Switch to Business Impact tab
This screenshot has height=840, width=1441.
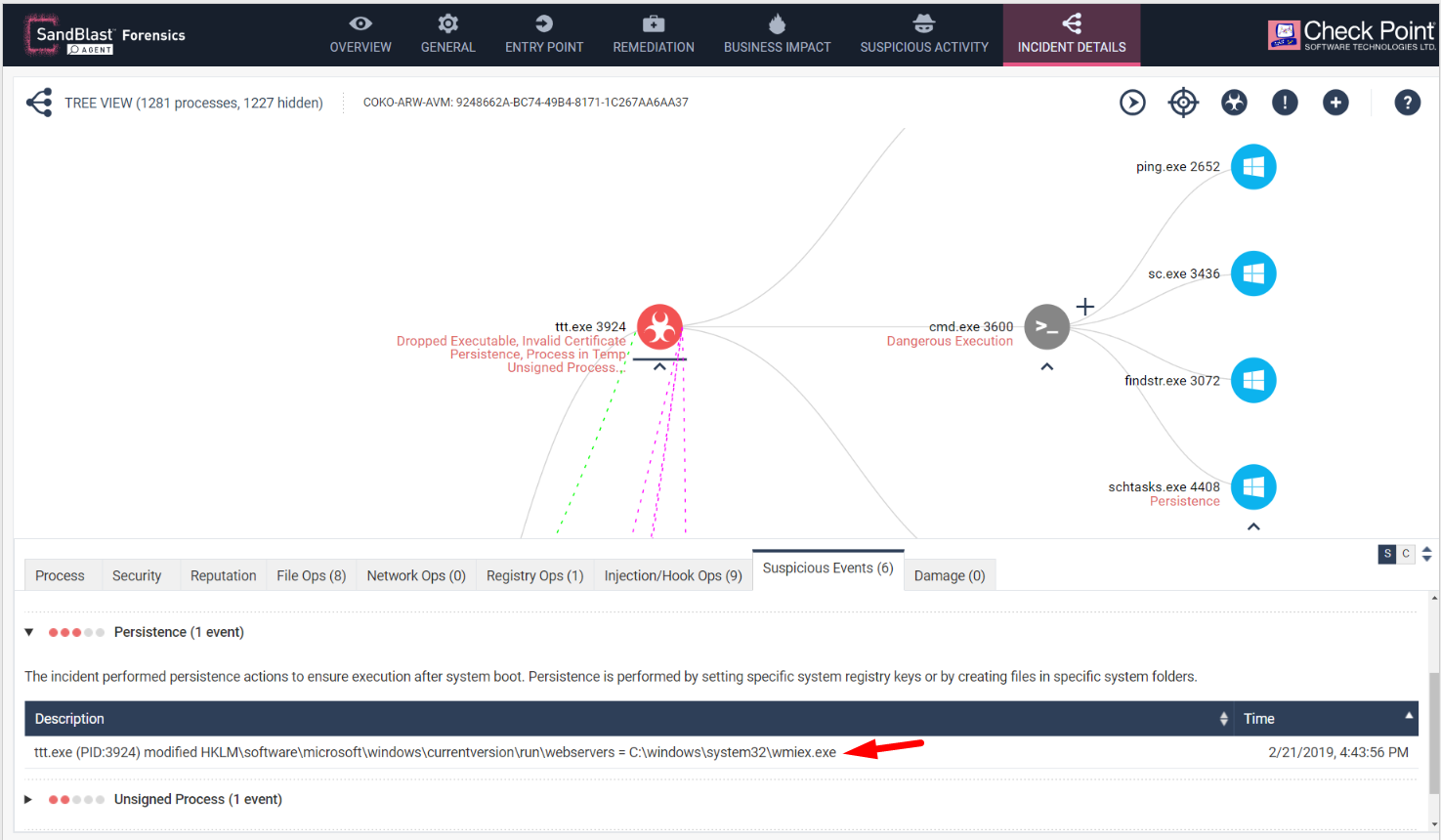pyautogui.click(x=777, y=34)
